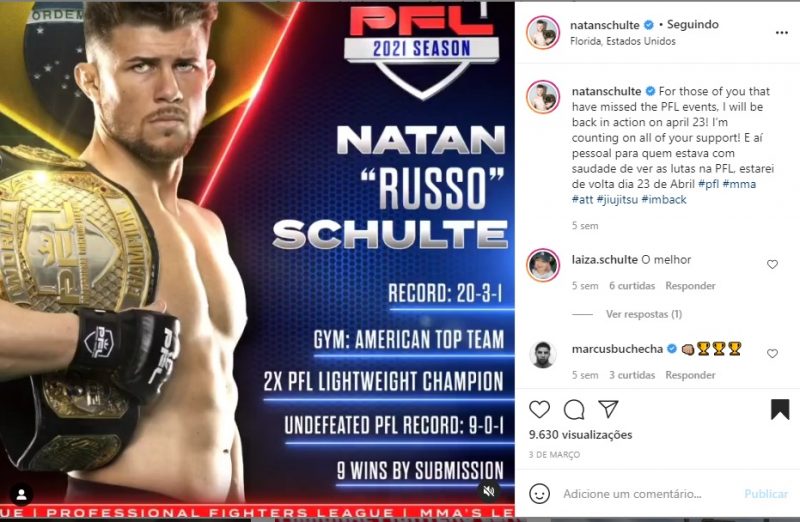Save the post with bookmark icon
Viewport: 800px width, 522px height.
point(780,409)
